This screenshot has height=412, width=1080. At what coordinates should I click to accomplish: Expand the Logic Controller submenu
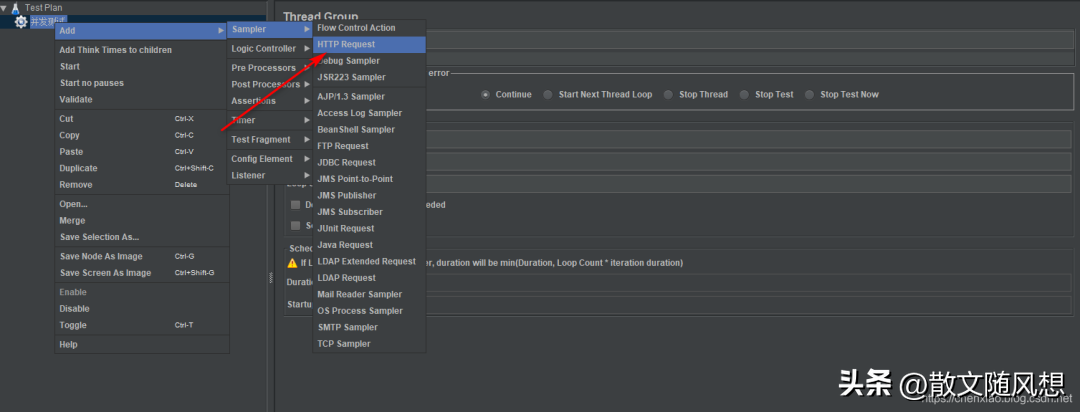point(270,48)
